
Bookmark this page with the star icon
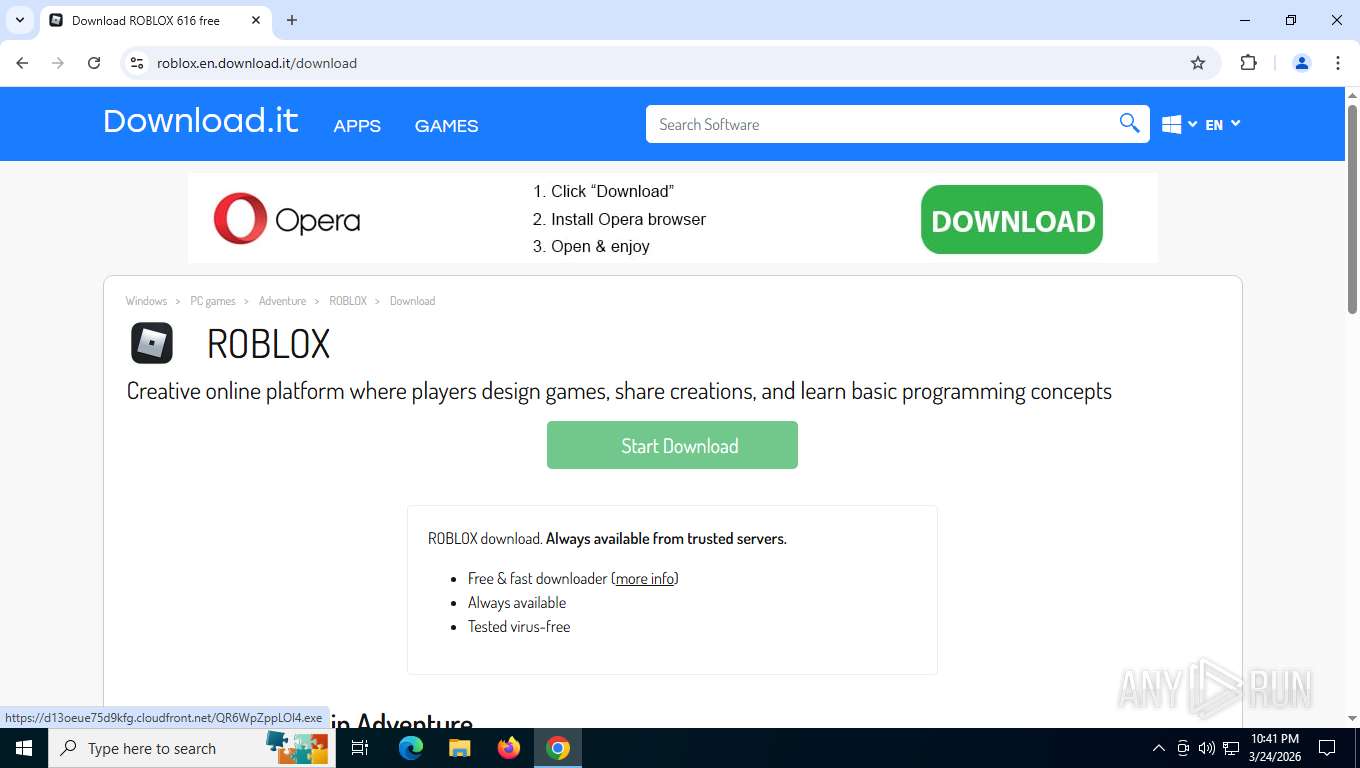pos(1198,63)
